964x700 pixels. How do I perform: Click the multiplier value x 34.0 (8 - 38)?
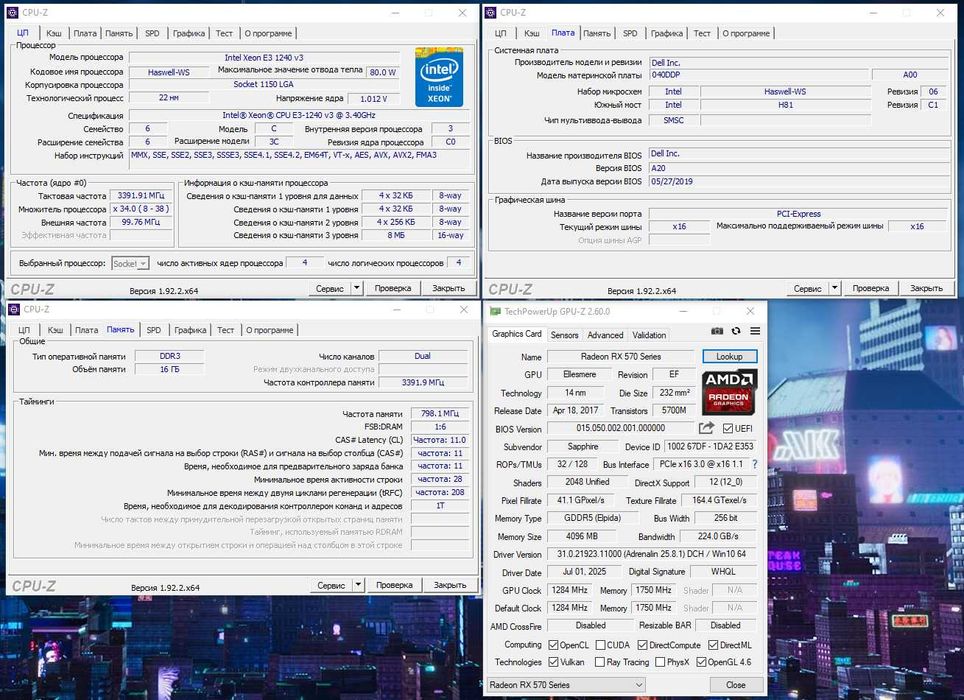point(141,208)
